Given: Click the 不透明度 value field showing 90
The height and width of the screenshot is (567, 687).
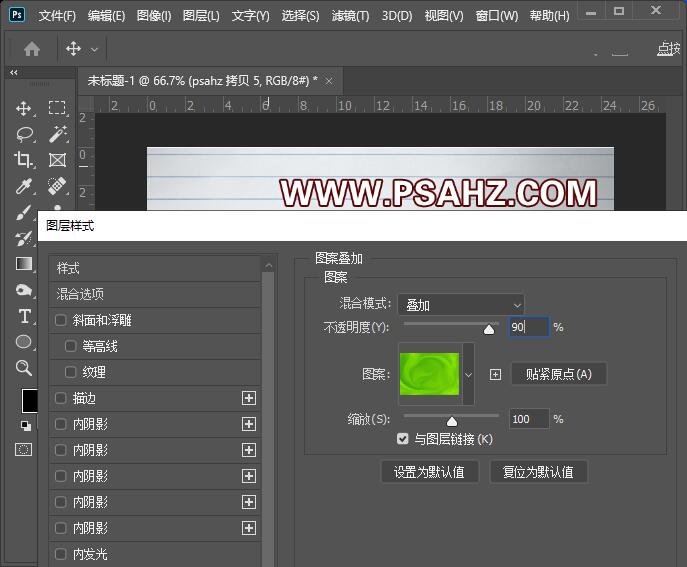Looking at the screenshot, I should (529, 327).
